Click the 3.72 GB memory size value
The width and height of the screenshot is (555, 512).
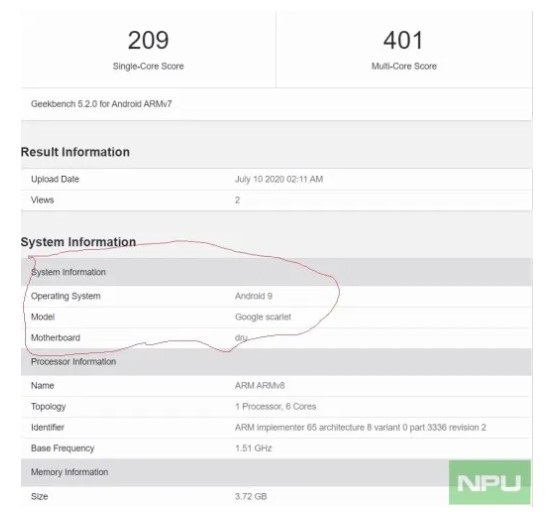[251, 496]
